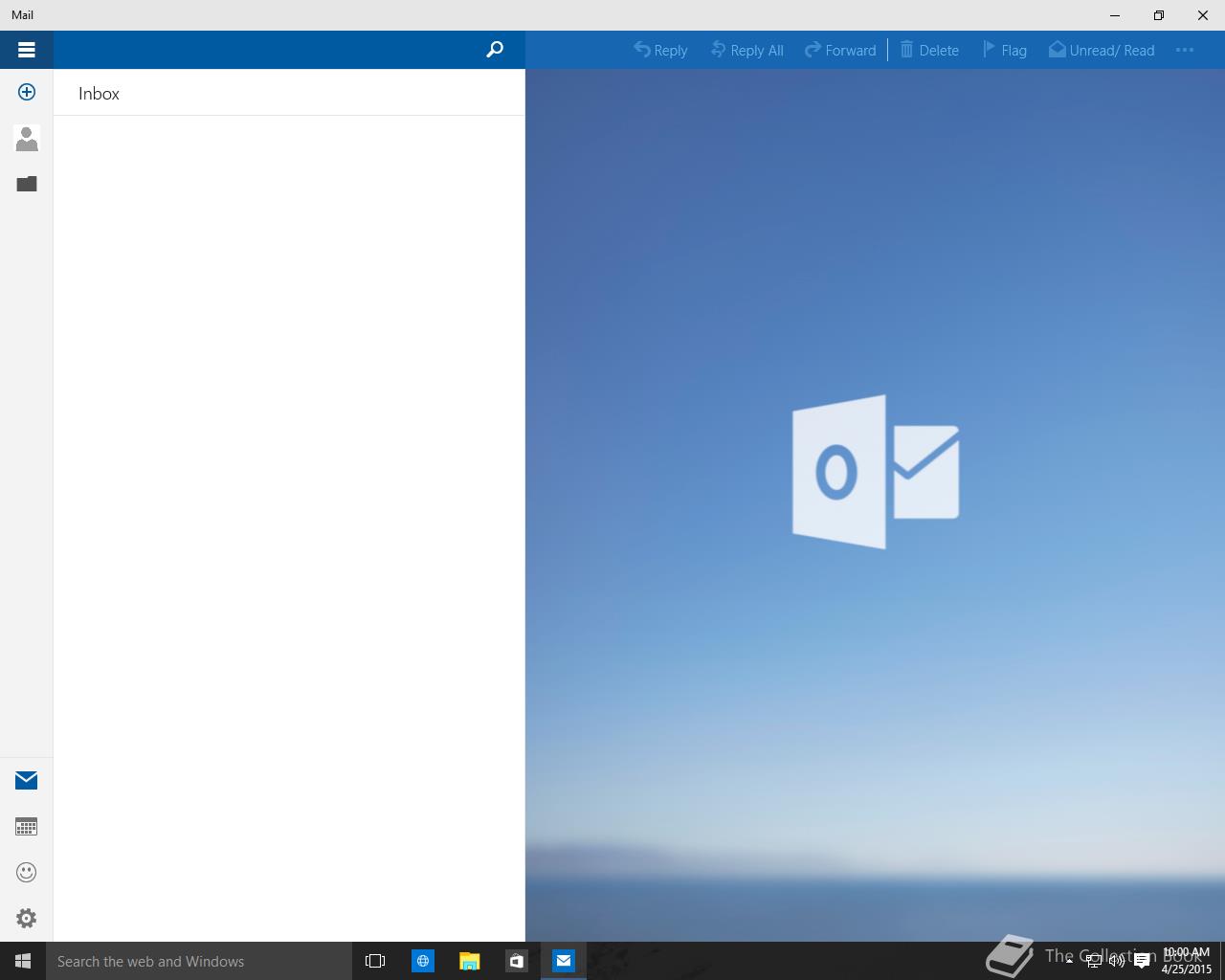This screenshot has width=1225, height=980.
Task: Open the Store taskbar icon
Action: point(516,961)
